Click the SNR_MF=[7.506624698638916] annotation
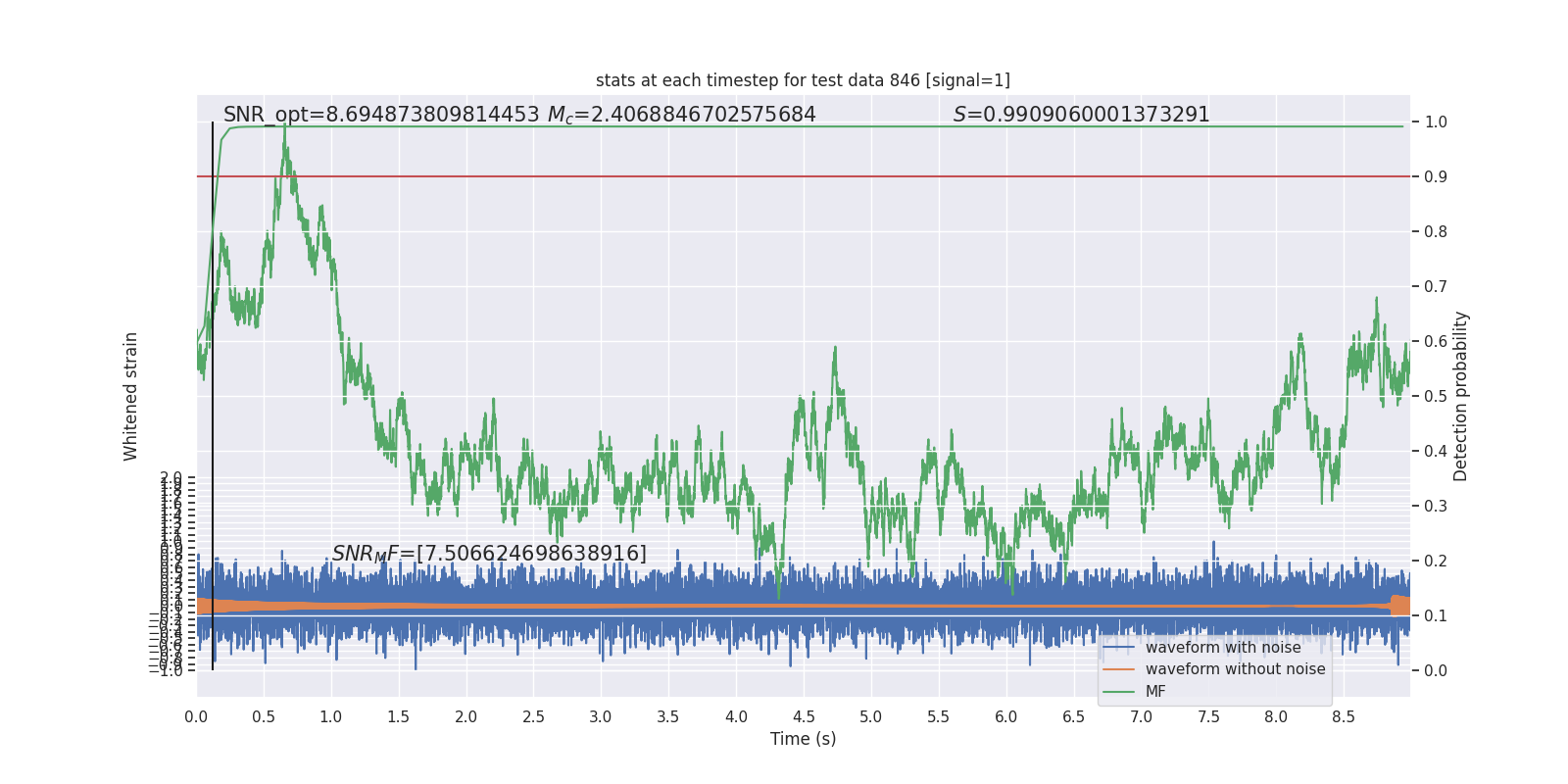Screen dimensions: 1568x784 click(x=489, y=554)
